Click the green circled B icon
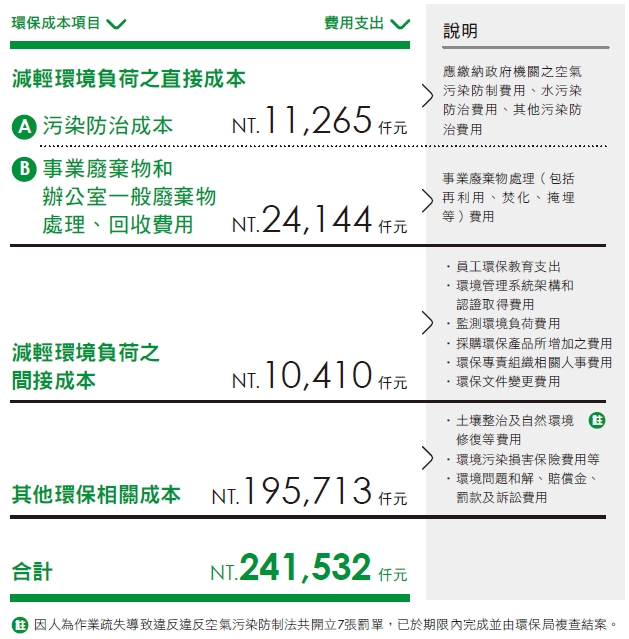 click(x=24, y=169)
